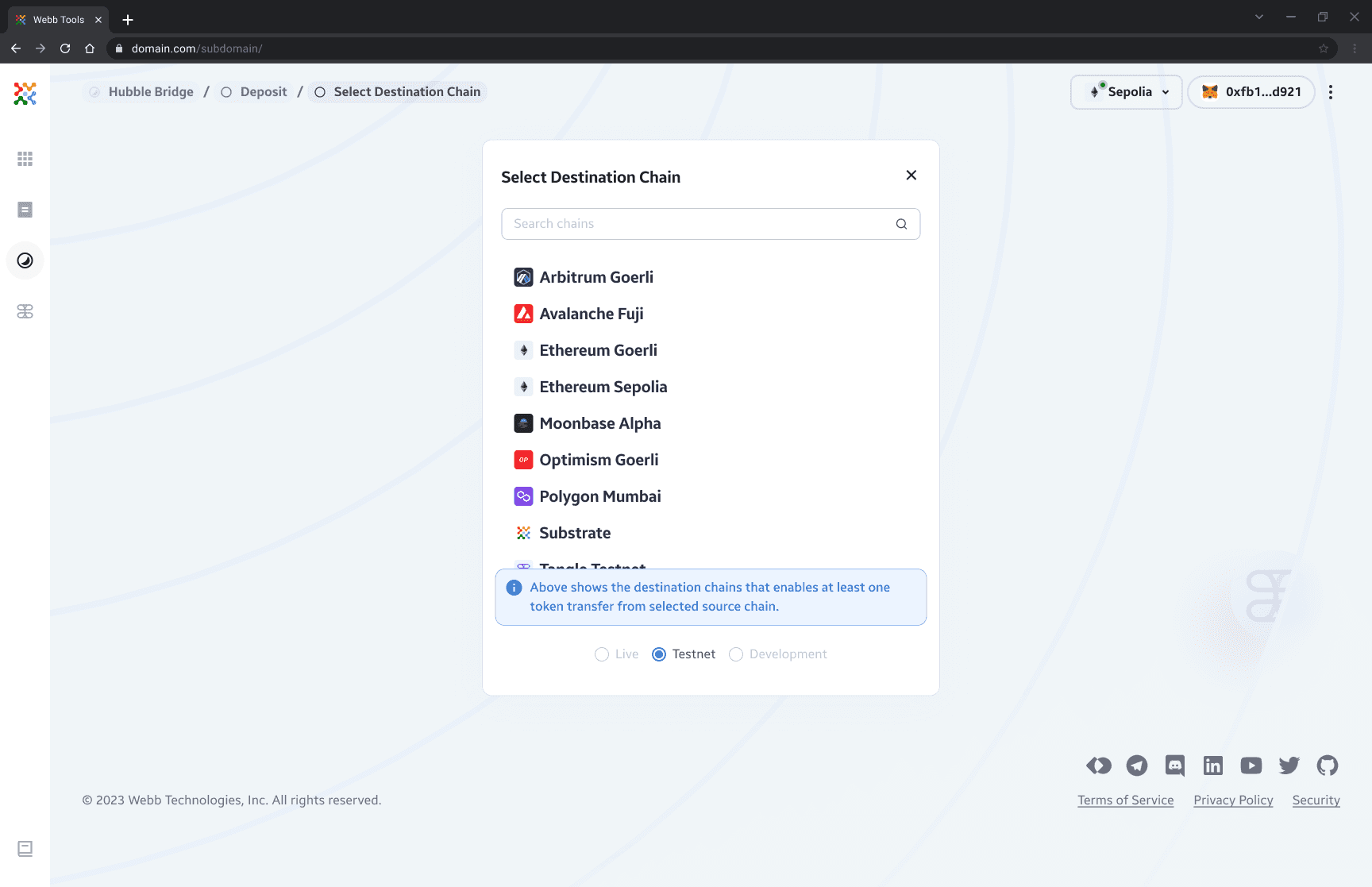The image size is (1372, 887).
Task: Open the Telegram footer icon
Action: 1137,766
